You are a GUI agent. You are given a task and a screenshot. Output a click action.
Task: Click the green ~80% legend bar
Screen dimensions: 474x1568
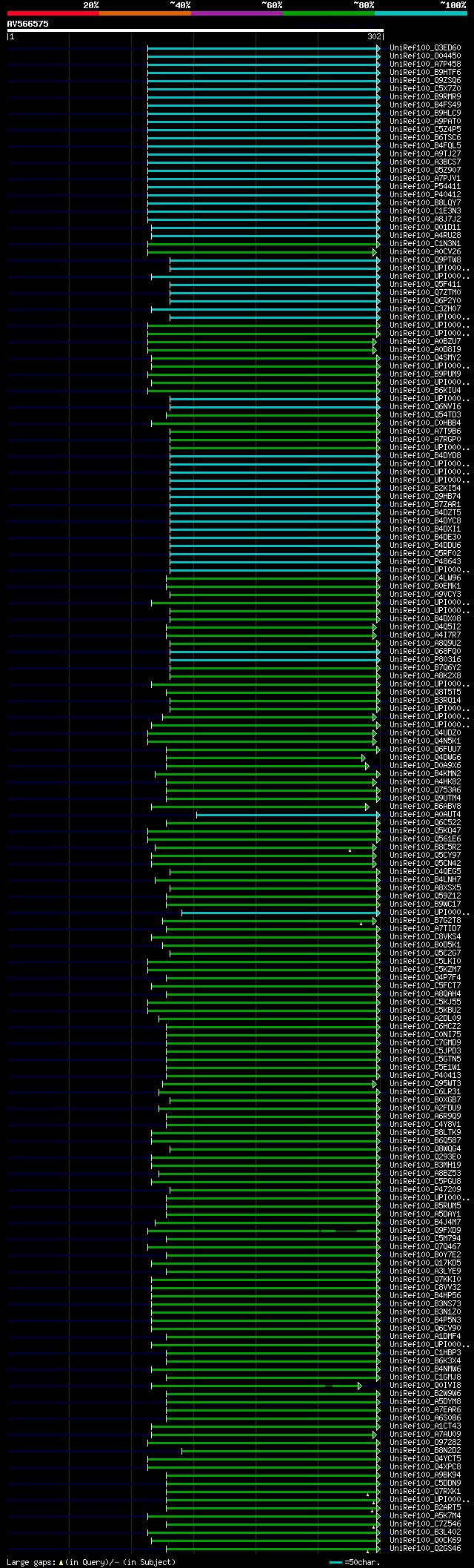pyautogui.click(x=328, y=13)
